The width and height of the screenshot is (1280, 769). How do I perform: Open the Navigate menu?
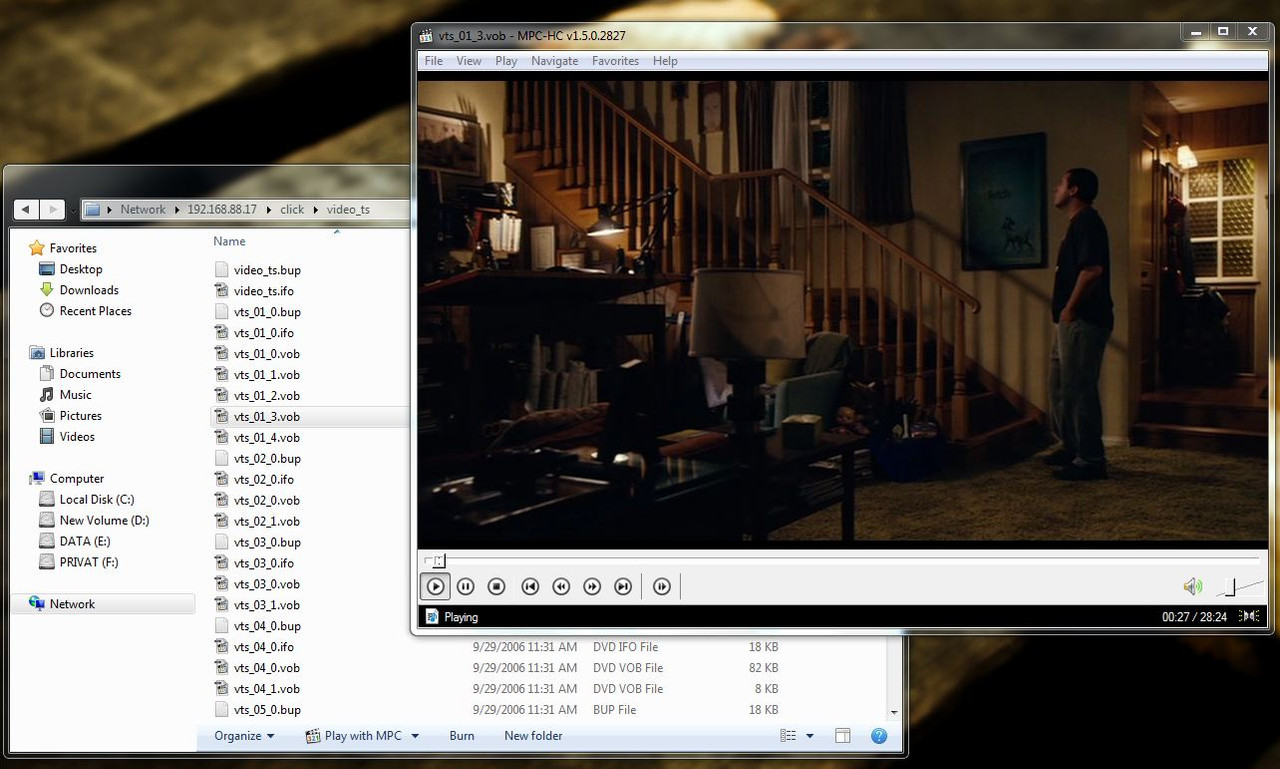(x=554, y=61)
